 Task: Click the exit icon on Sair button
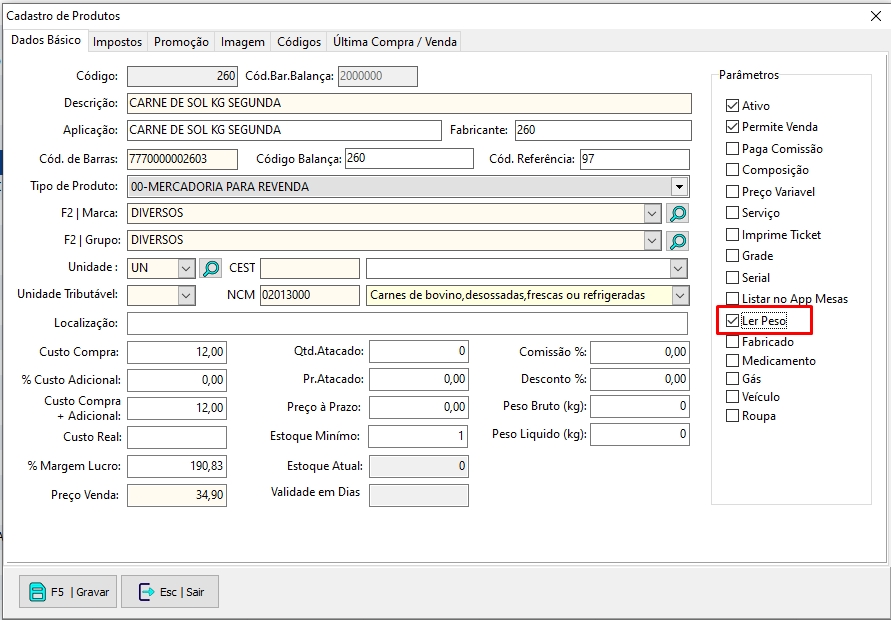146,592
